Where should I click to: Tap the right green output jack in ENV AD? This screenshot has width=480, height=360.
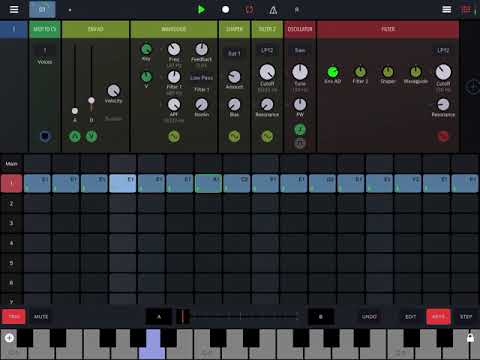point(91,136)
